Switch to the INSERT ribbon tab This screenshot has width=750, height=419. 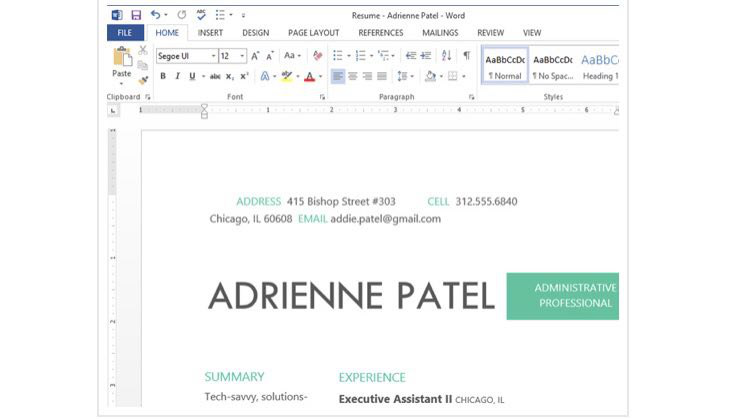click(210, 33)
